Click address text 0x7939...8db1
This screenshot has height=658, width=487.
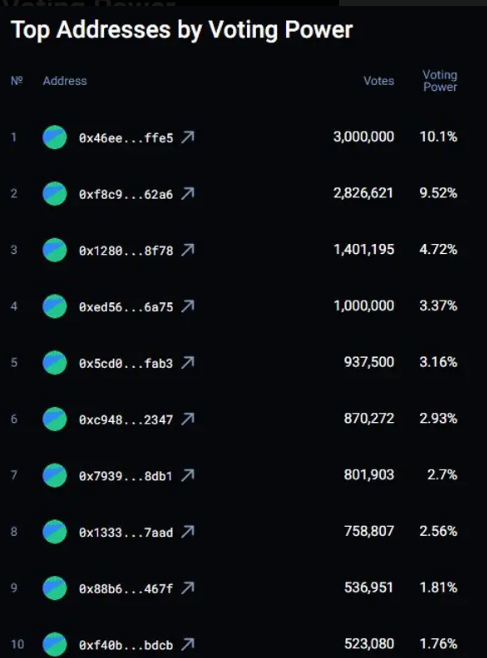(x=126, y=476)
